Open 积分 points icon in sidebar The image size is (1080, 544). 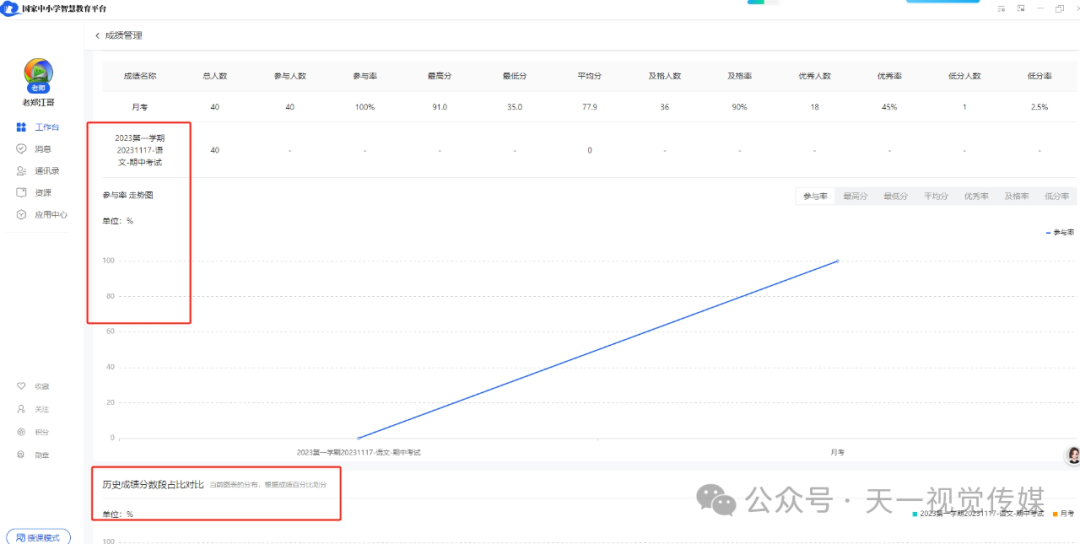point(22,432)
